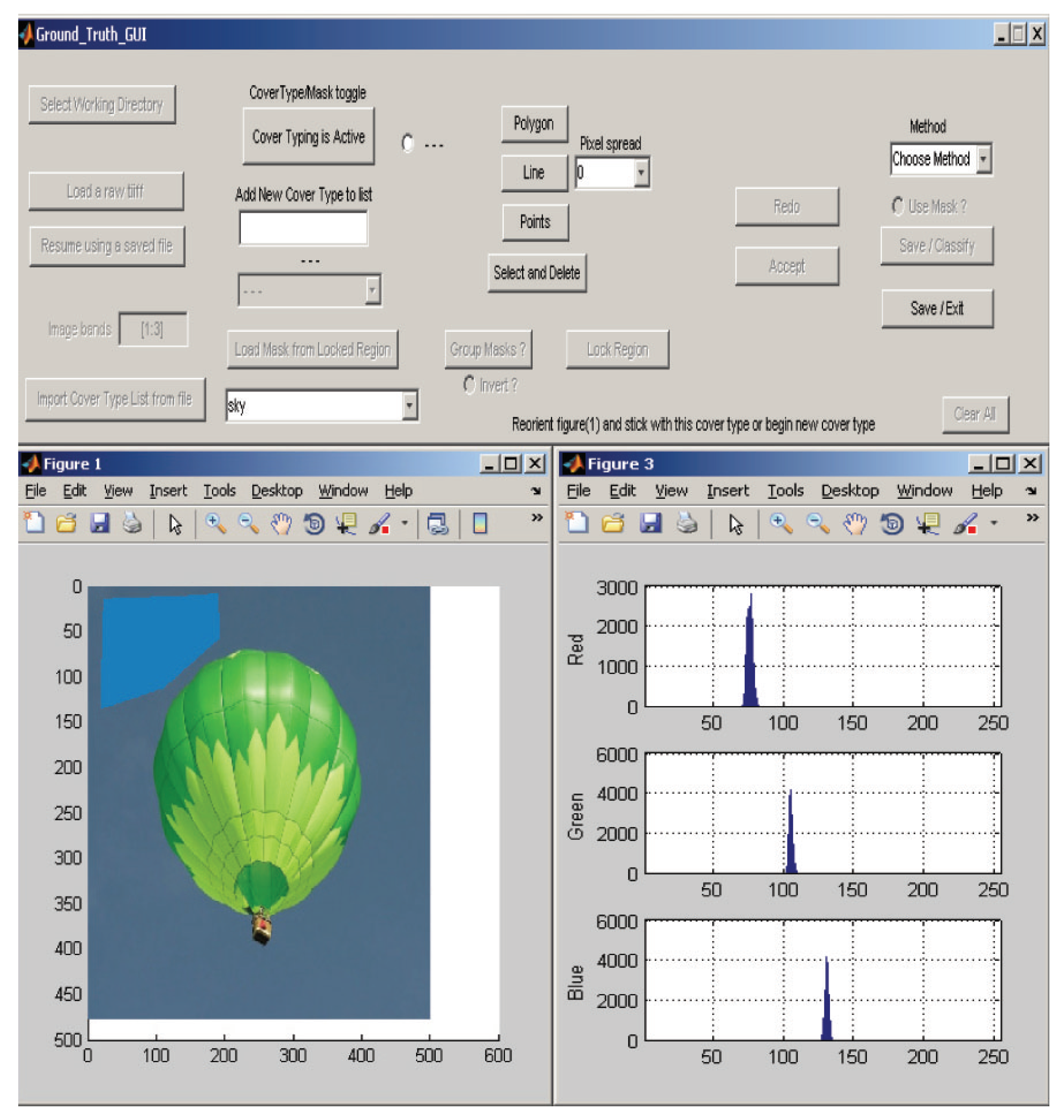Viewport: 1064px width, 1120px height.
Task: Expand the Pixel spread dropdown
Action: 641,171
